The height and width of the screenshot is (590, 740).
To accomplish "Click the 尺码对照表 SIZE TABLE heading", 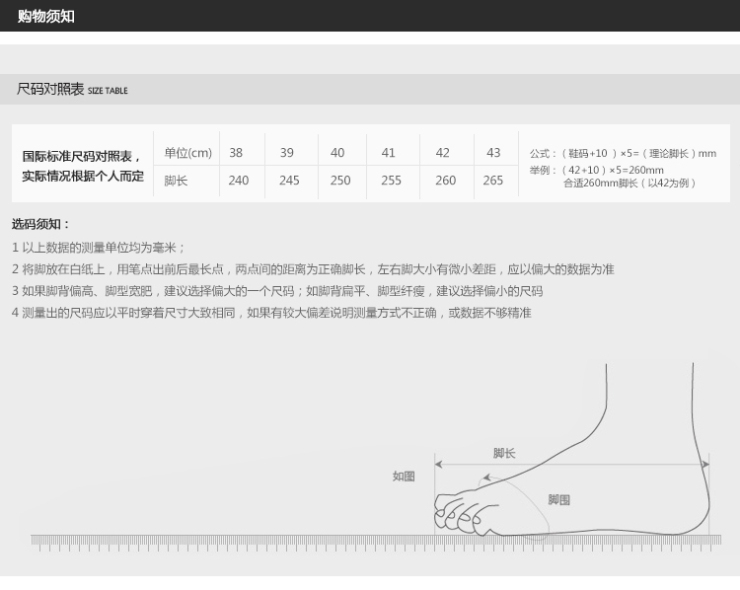I will pyautogui.click(x=72, y=89).
